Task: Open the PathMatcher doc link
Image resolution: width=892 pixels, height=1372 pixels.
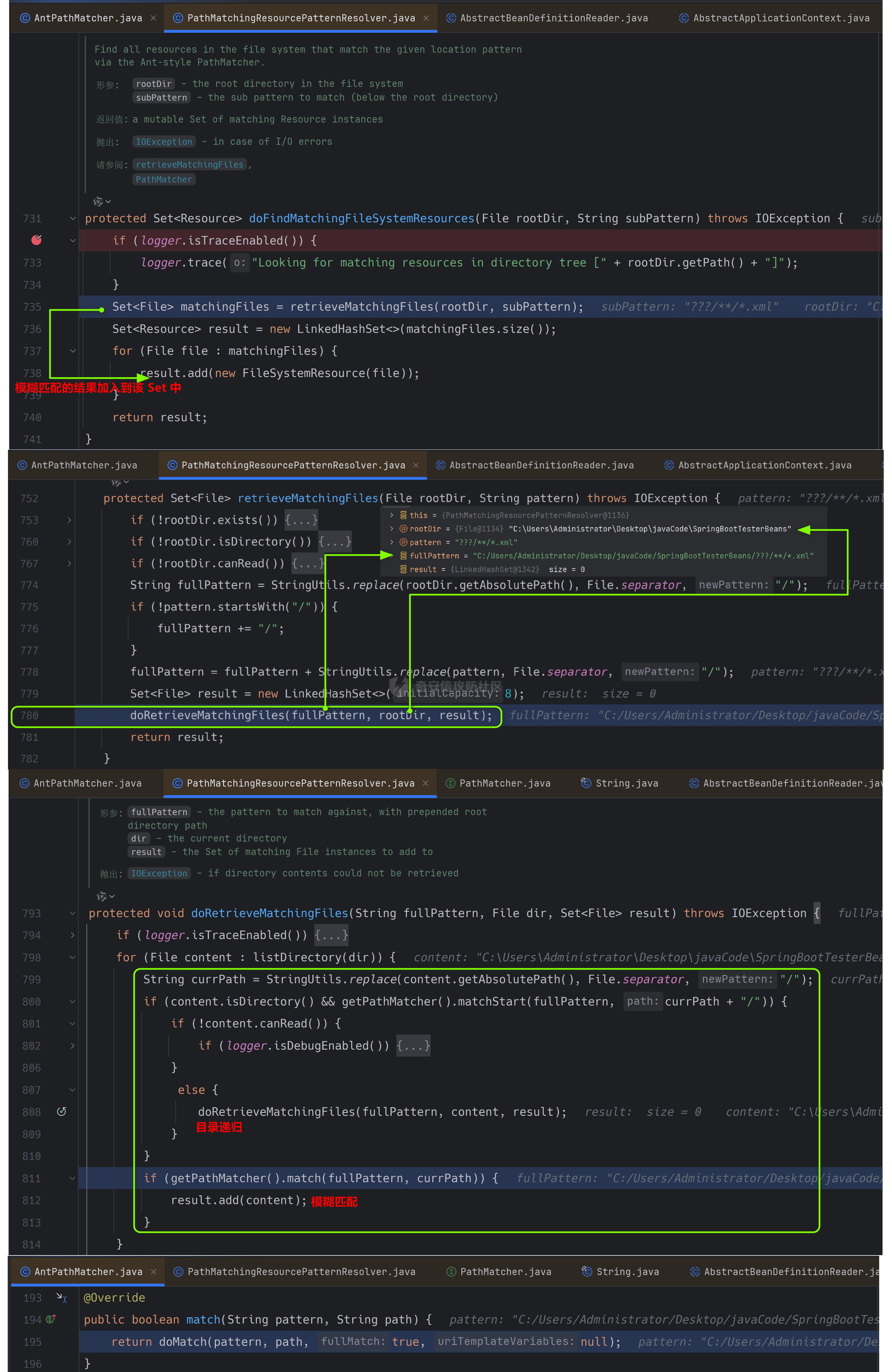Action: click(164, 179)
